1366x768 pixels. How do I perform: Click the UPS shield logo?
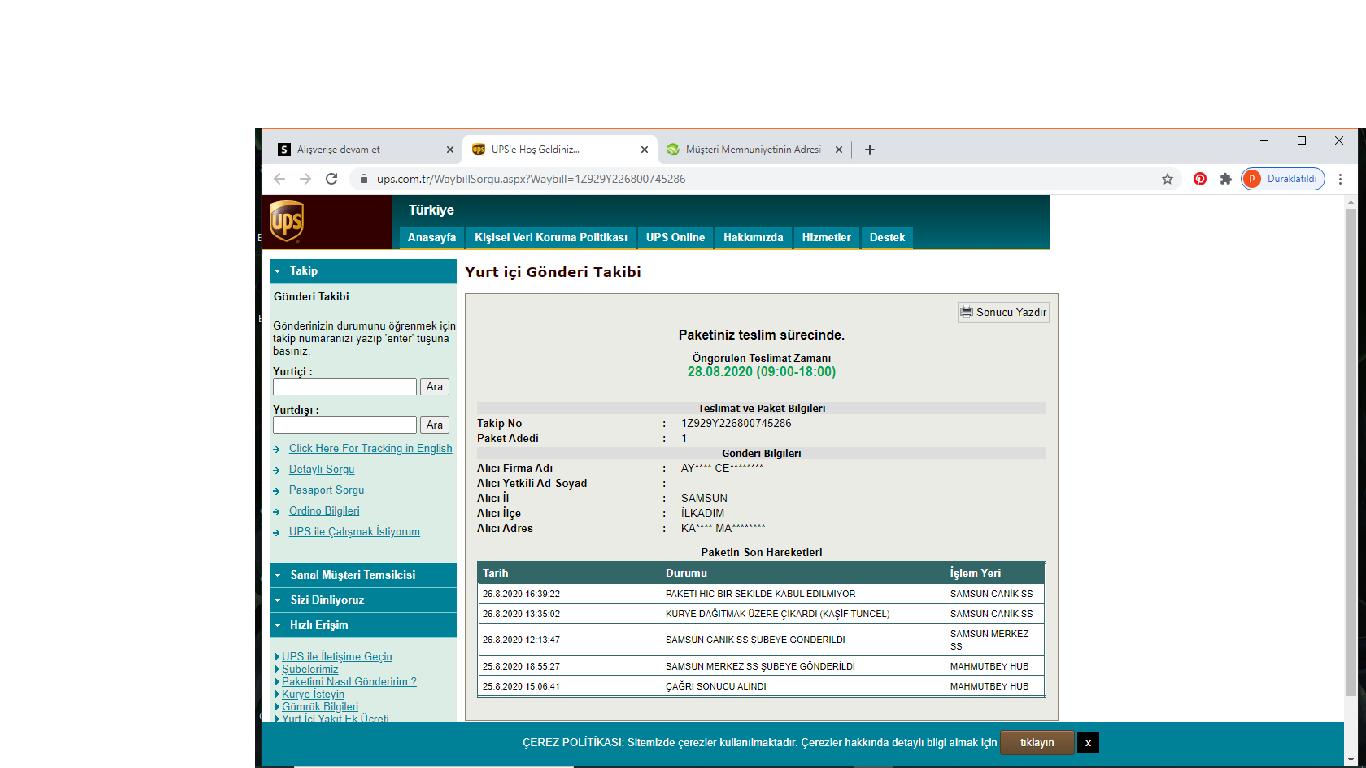(x=286, y=221)
